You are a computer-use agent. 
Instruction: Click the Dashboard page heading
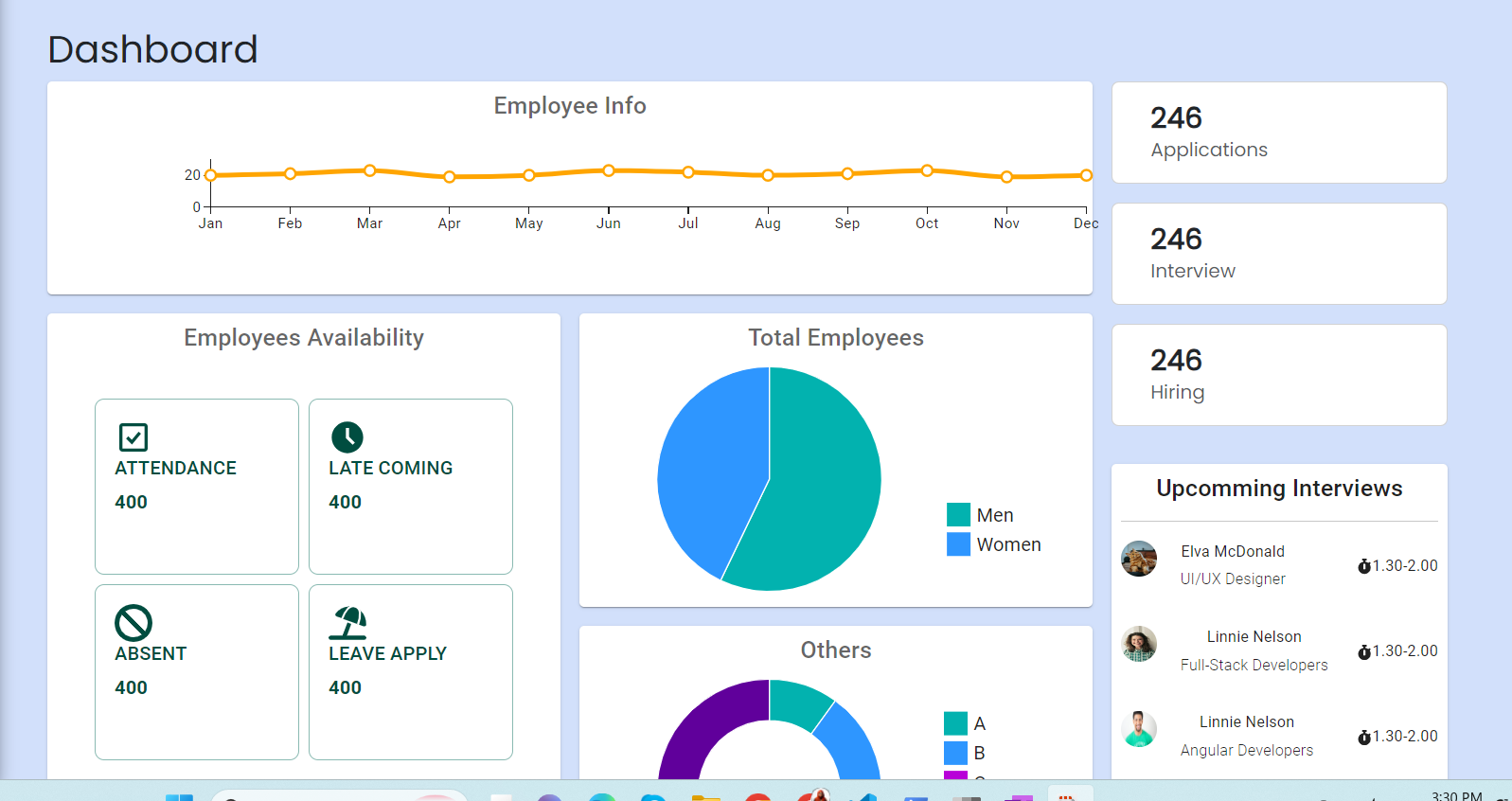[152, 49]
